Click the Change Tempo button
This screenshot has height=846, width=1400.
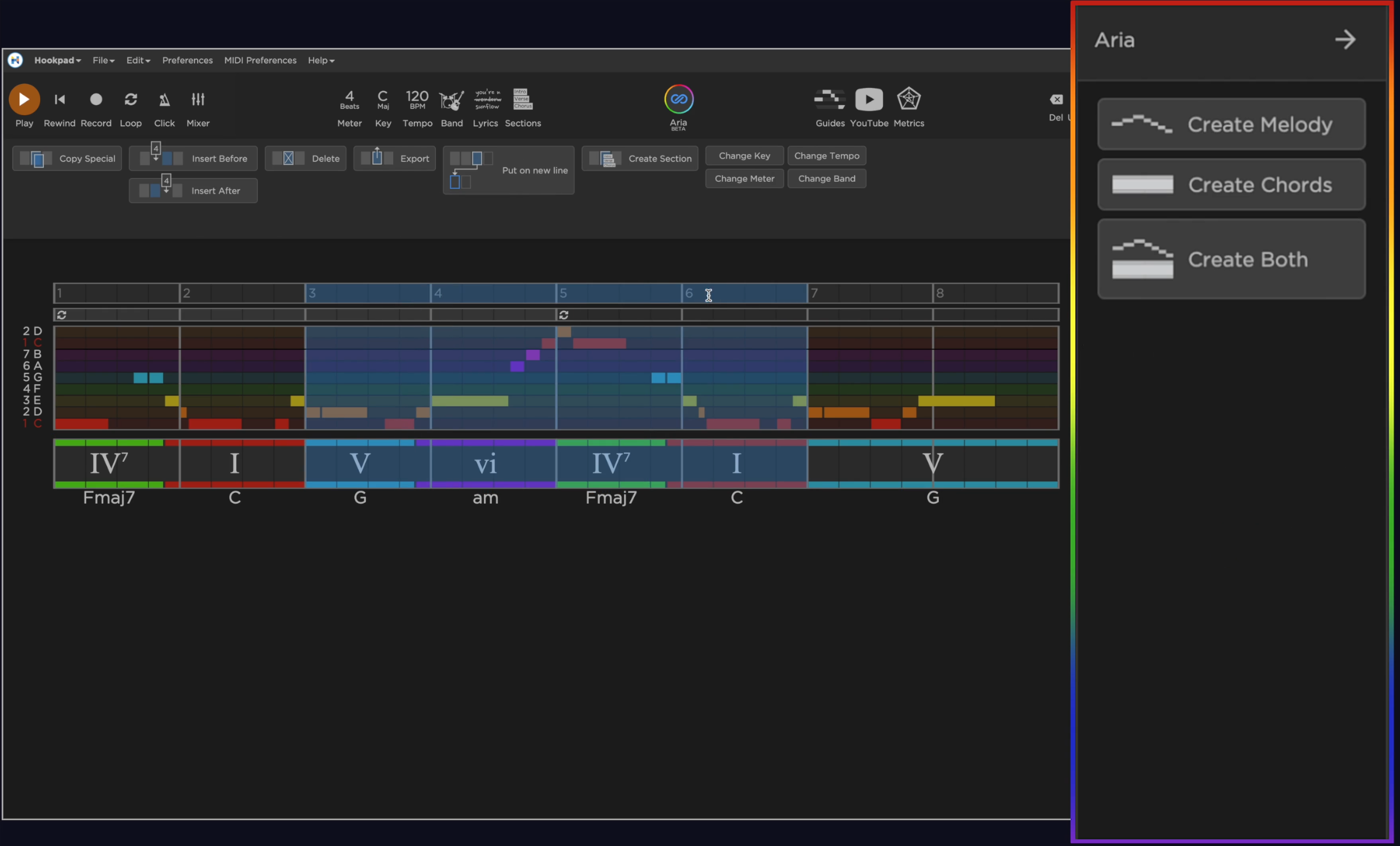827,156
